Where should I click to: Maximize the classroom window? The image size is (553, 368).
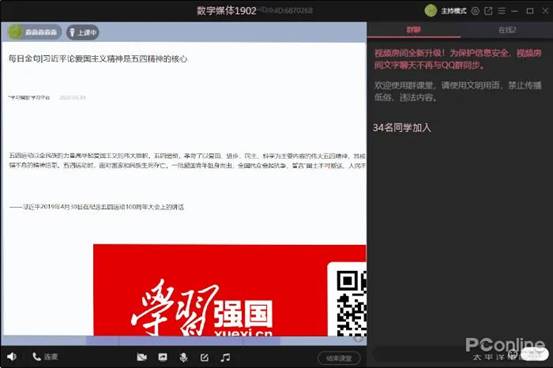530,11
